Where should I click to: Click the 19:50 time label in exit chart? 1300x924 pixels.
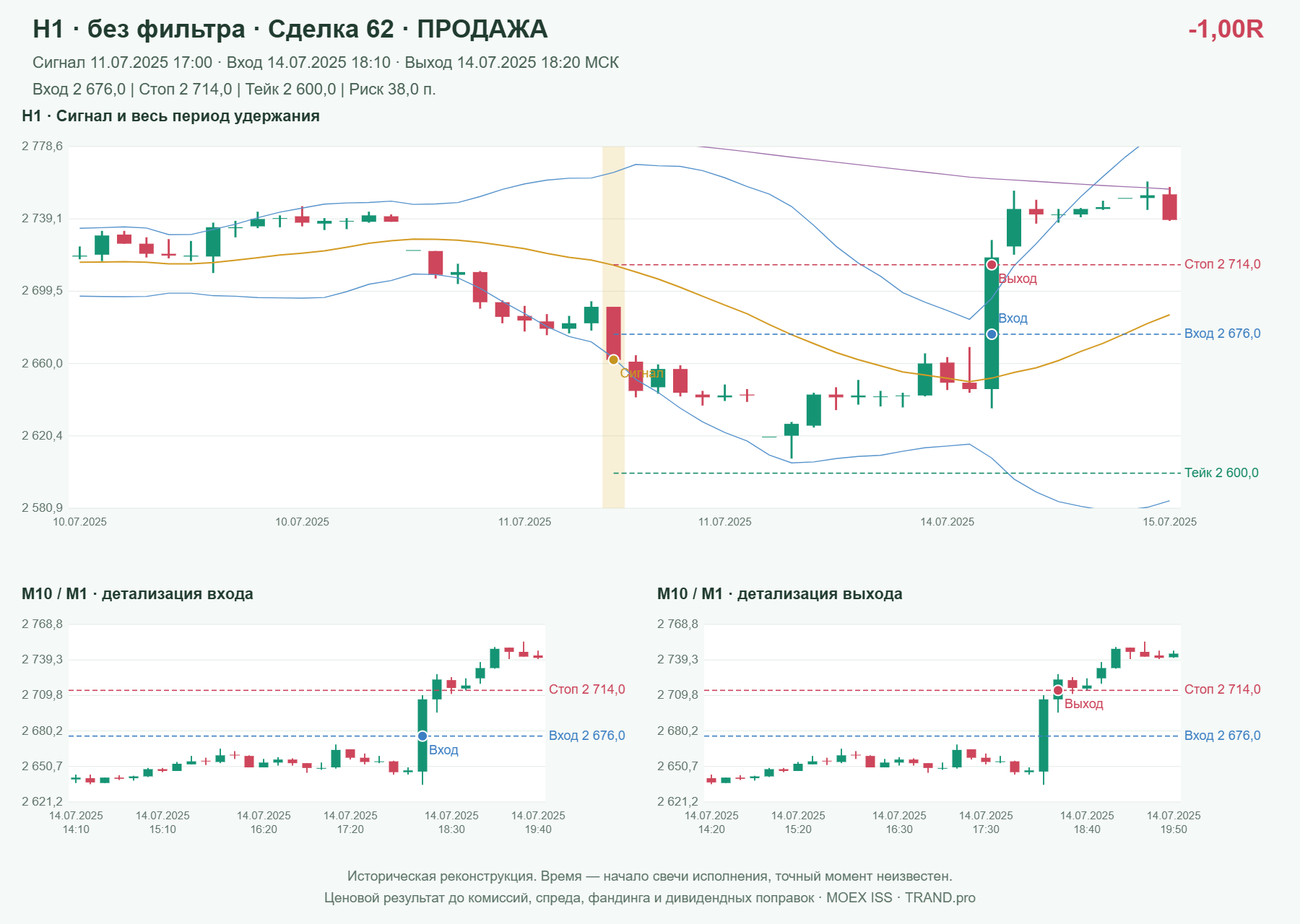[1174, 829]
